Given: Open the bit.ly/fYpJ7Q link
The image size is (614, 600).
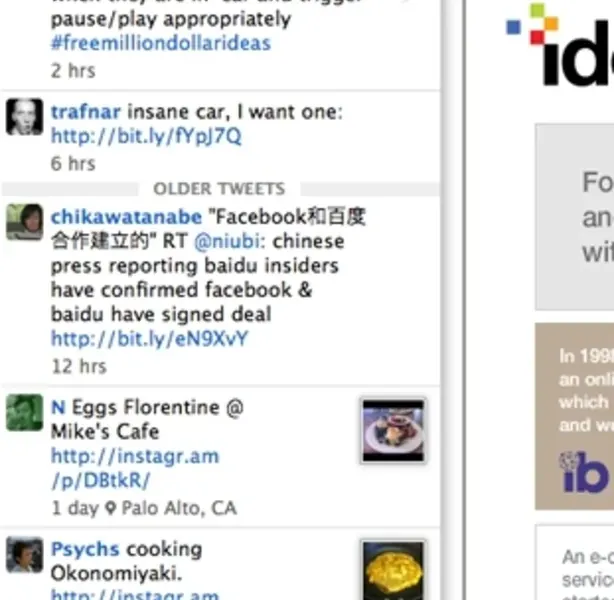Looking at the screenshot, I should click(146, 136).
